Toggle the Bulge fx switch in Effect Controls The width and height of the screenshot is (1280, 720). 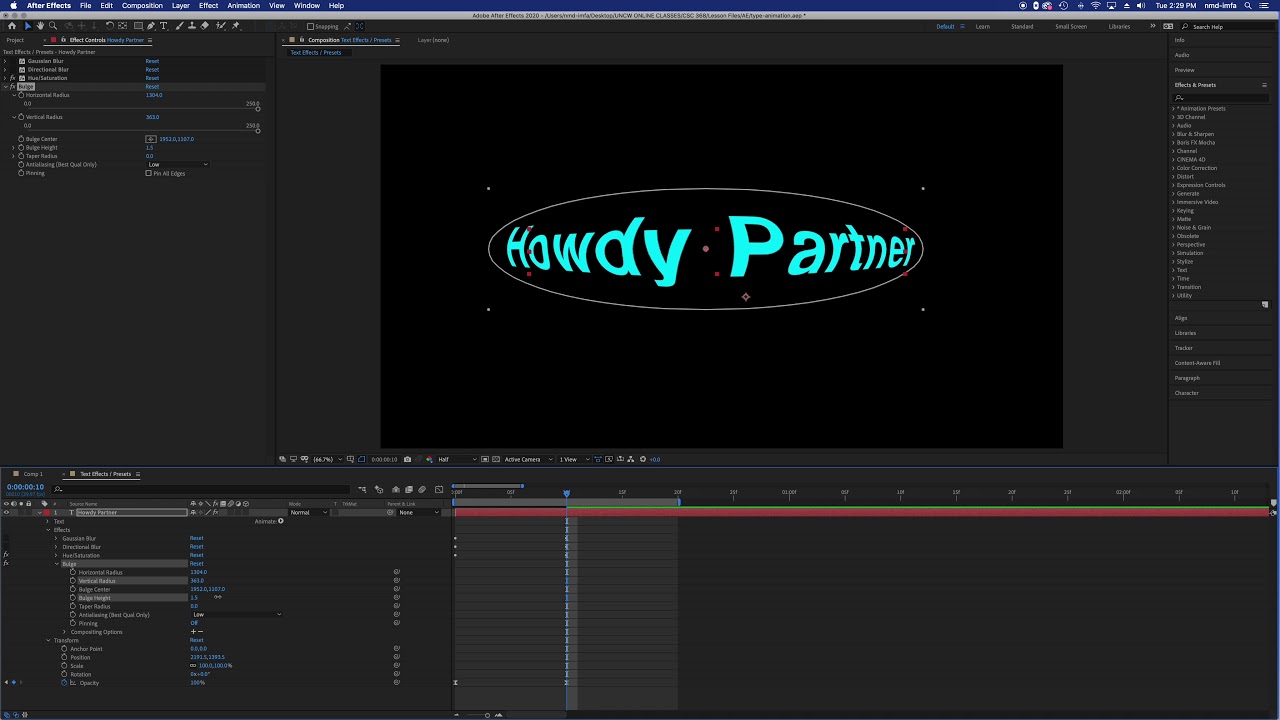(12, 87)
